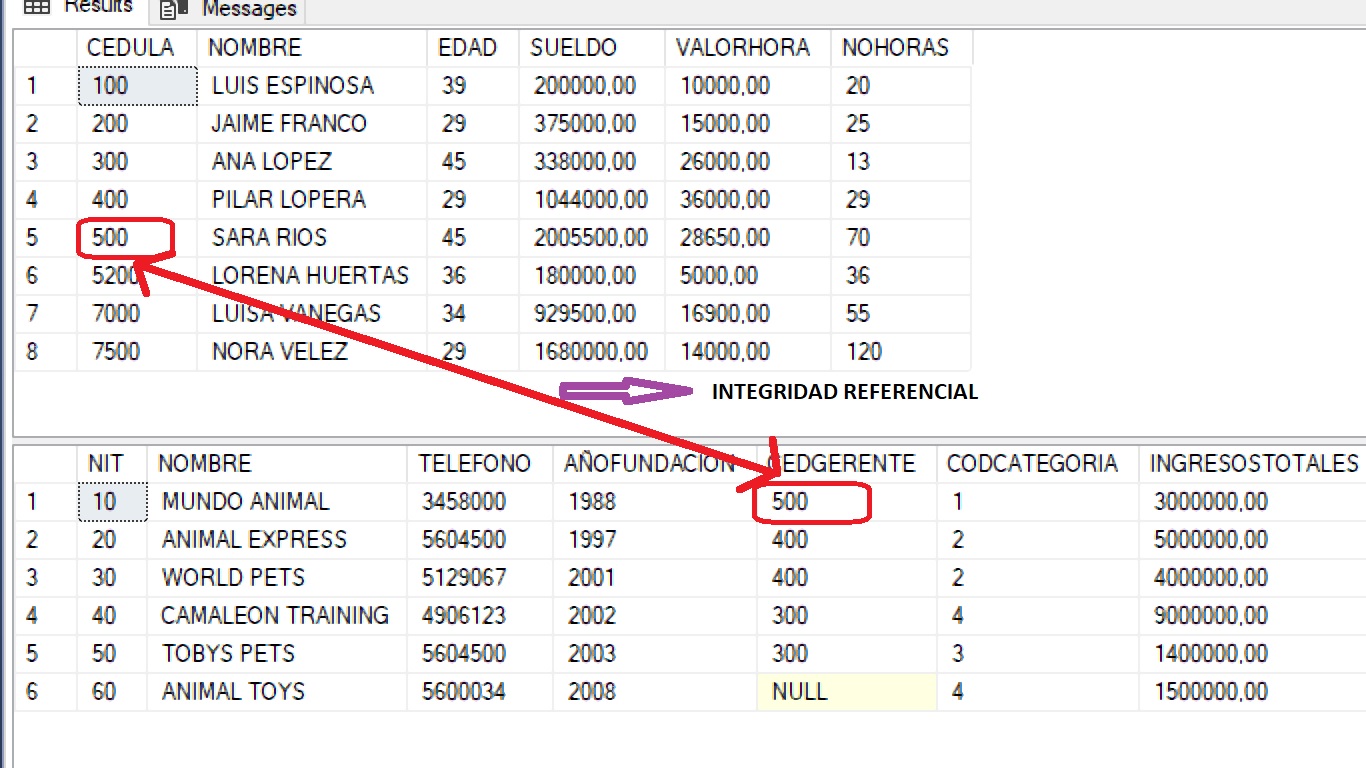This screenshot has height=768, width=1366.
Task: Select the ANA LOPEZ name cell
Action: 312,162
